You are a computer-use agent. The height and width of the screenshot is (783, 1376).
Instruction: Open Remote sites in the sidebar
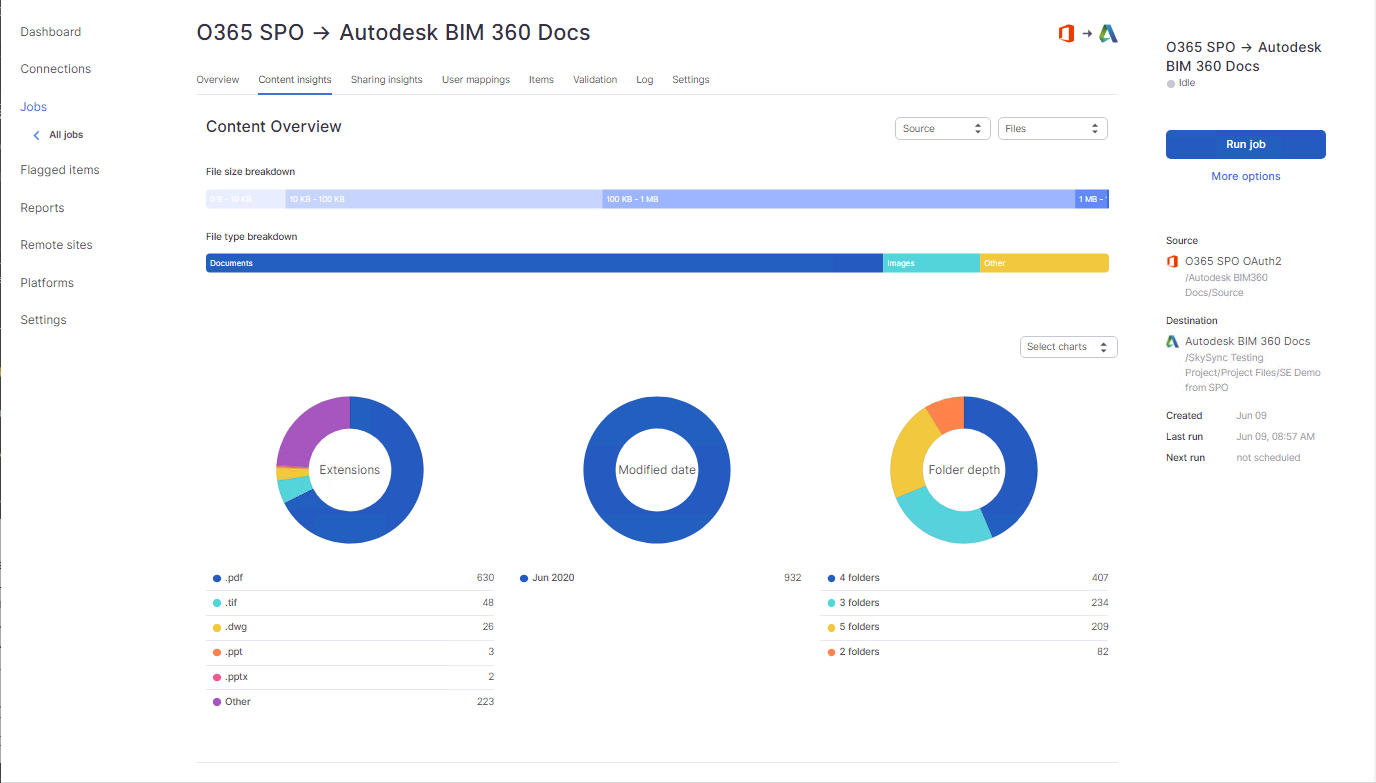[57, 245]
